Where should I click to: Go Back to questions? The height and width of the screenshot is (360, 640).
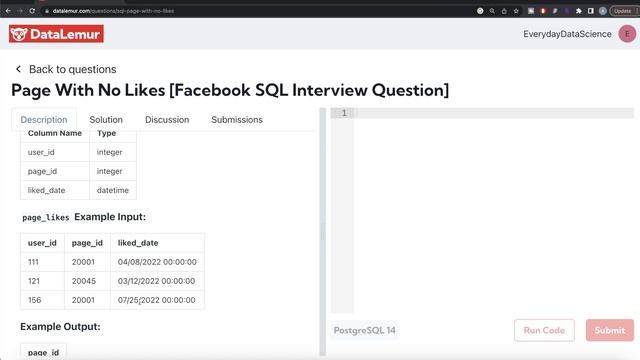[x=73, y=69]
